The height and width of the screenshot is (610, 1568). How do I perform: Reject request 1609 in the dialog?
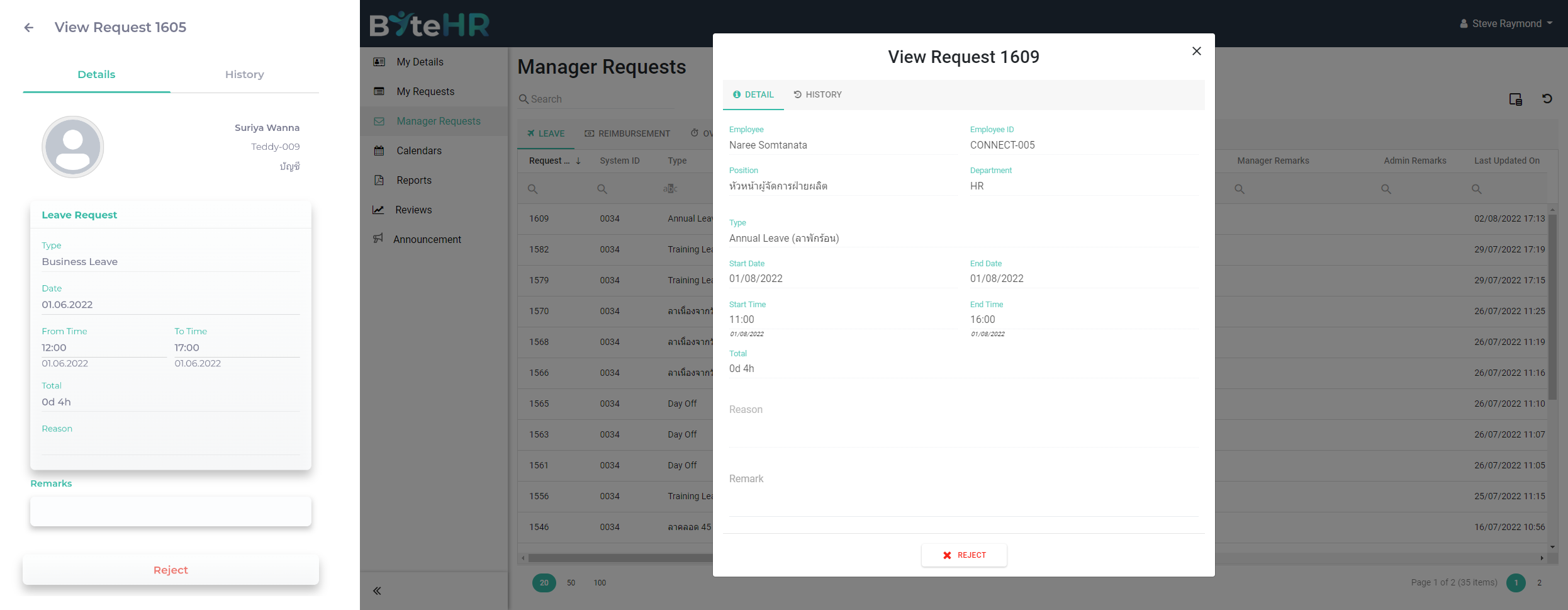(964, 555)
